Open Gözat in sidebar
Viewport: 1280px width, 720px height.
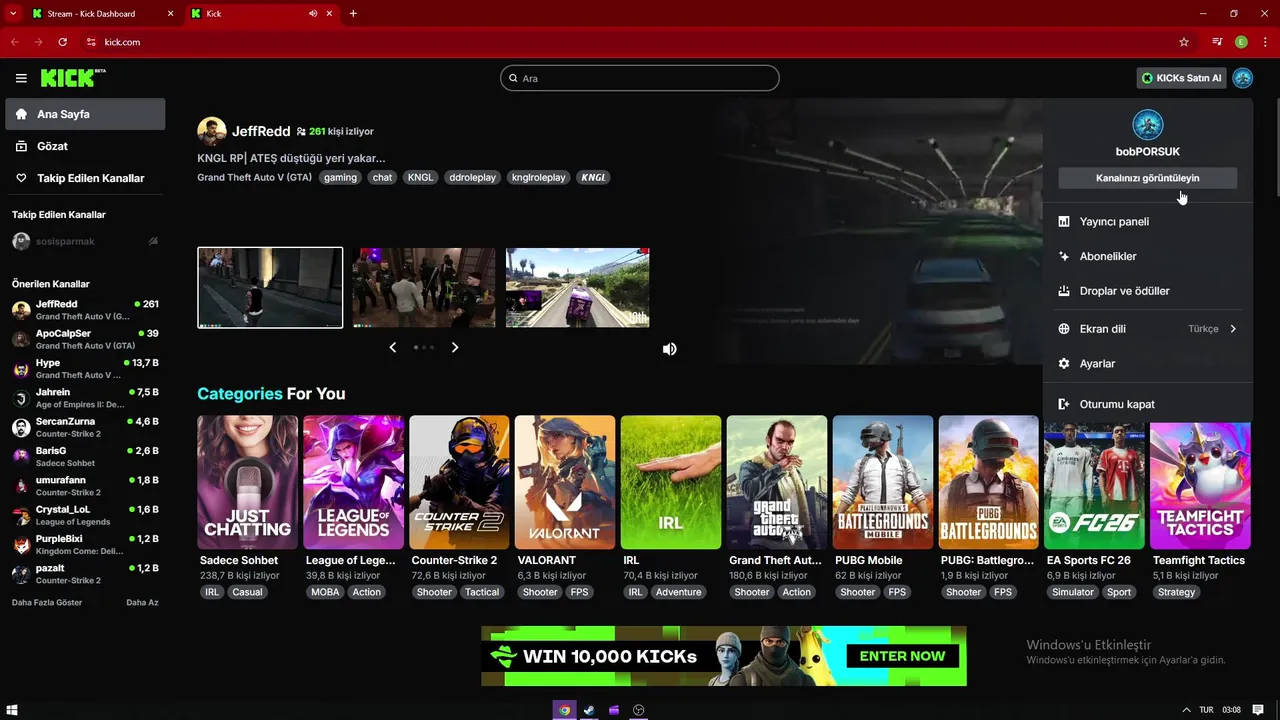(x=85, y=146)
